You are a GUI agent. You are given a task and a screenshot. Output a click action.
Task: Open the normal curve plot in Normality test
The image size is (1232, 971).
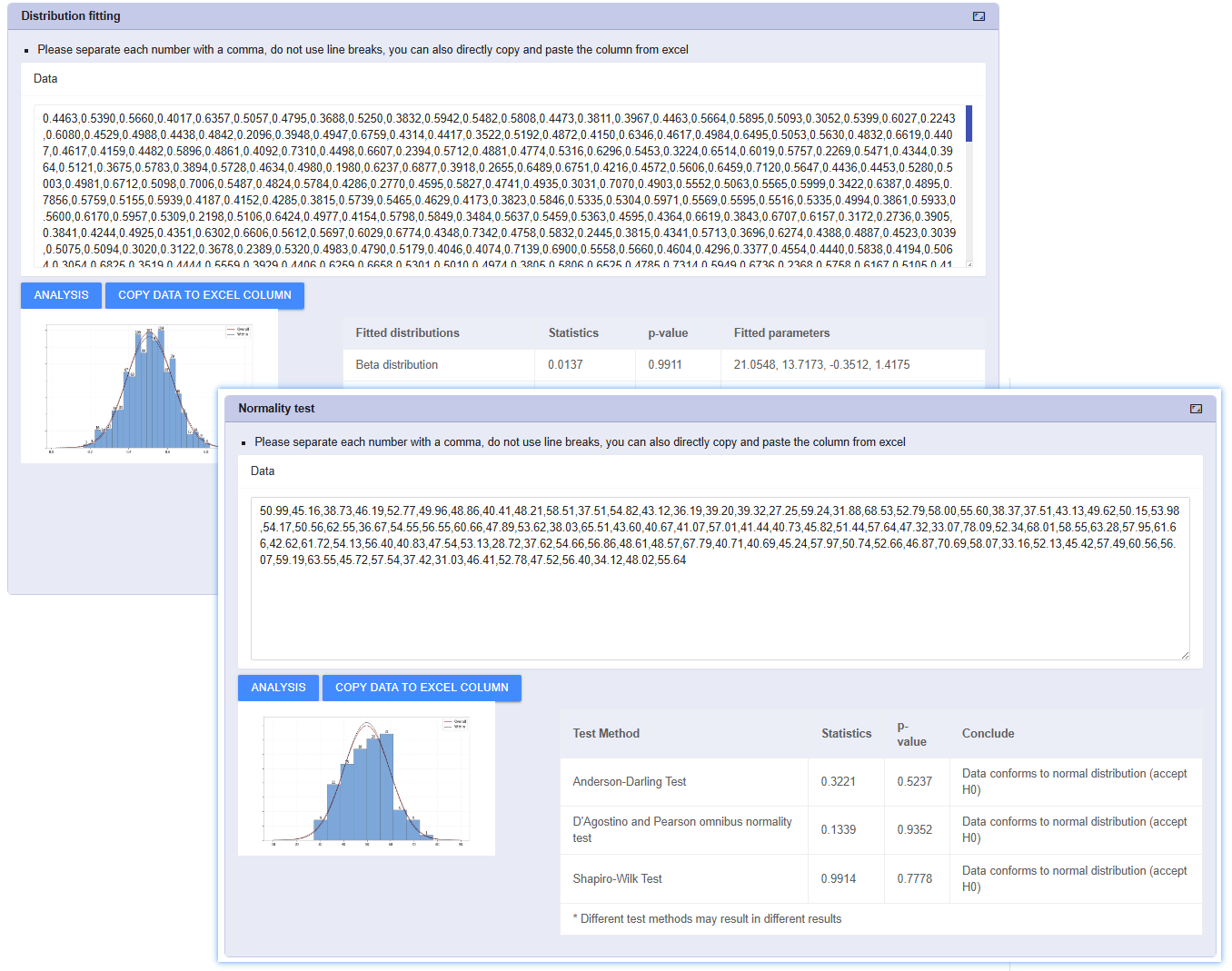coord(365,778)
